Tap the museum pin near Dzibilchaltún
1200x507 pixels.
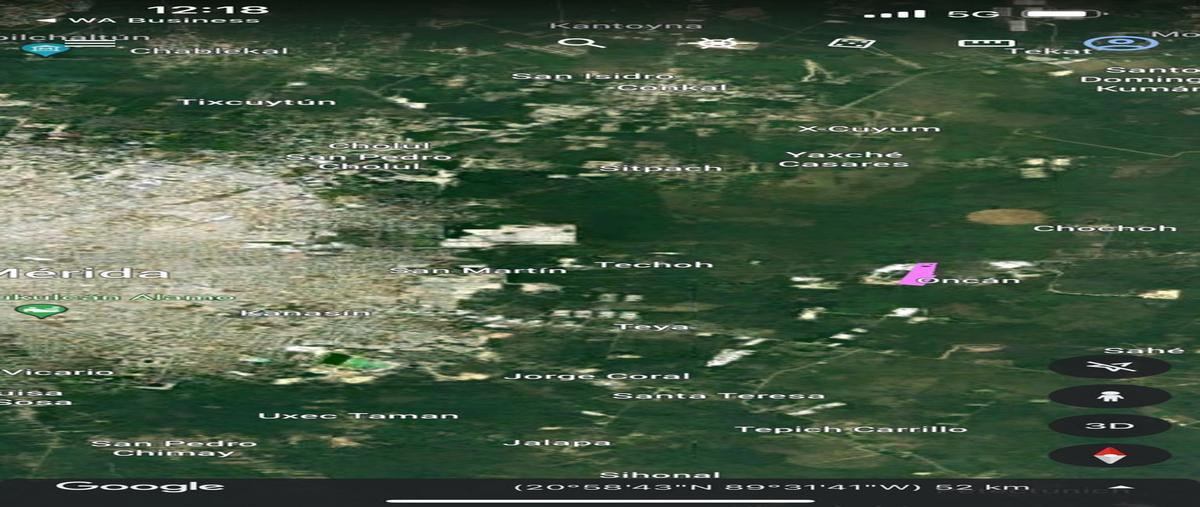(43, 49)
